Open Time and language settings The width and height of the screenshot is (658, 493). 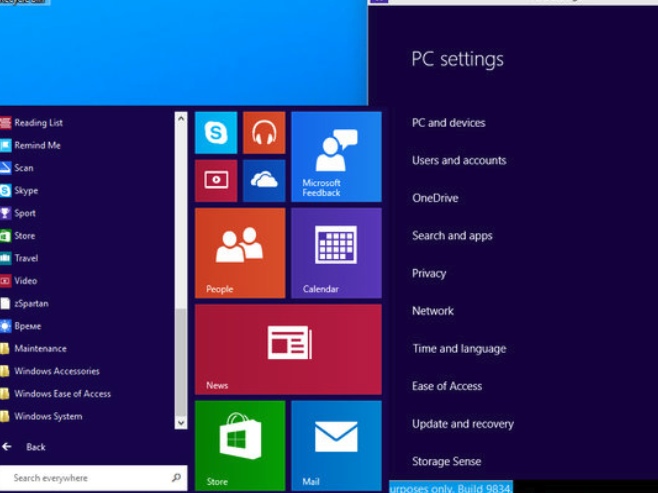click(x=459, y=349)
